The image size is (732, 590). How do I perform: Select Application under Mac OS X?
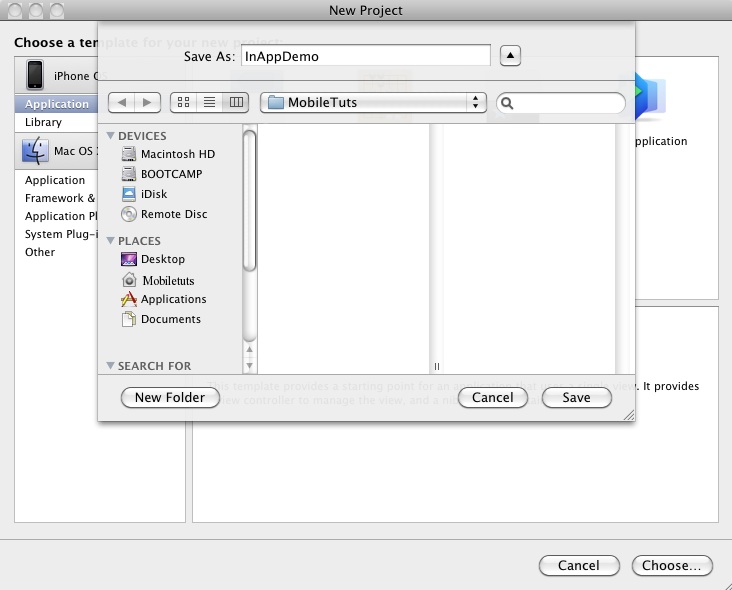click(56, 180)
